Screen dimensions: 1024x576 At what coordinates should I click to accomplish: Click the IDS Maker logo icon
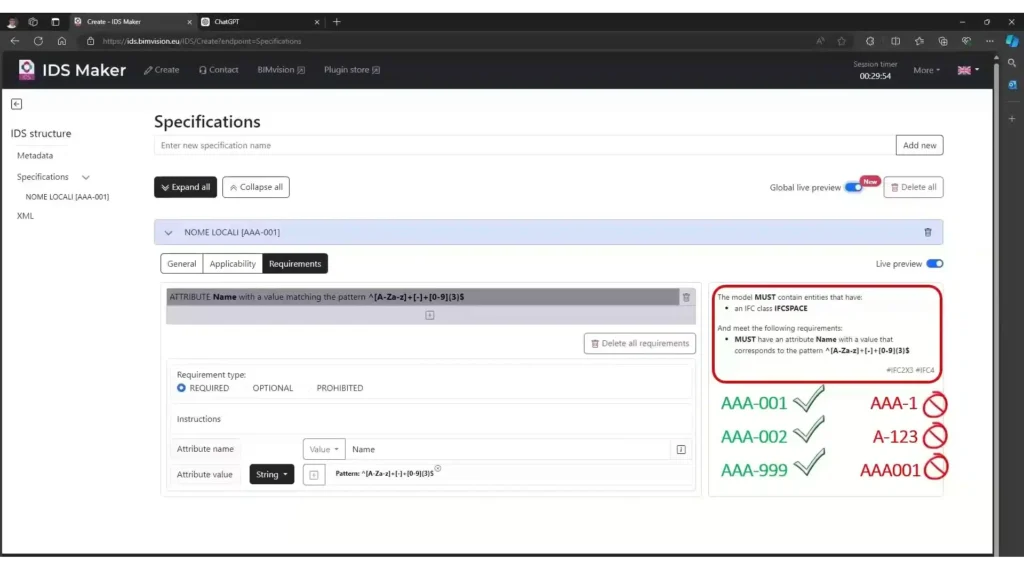[x=27, y=70]
